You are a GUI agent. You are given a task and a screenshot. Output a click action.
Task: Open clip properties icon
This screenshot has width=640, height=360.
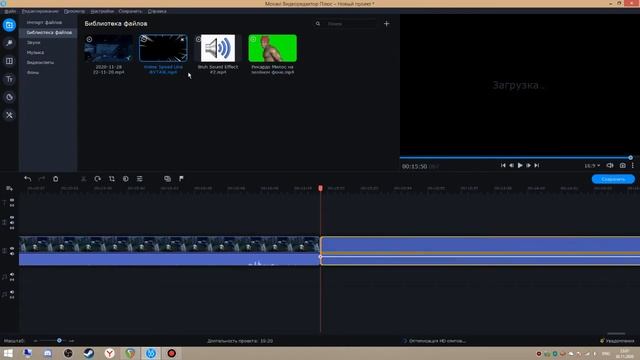[140, 179]
